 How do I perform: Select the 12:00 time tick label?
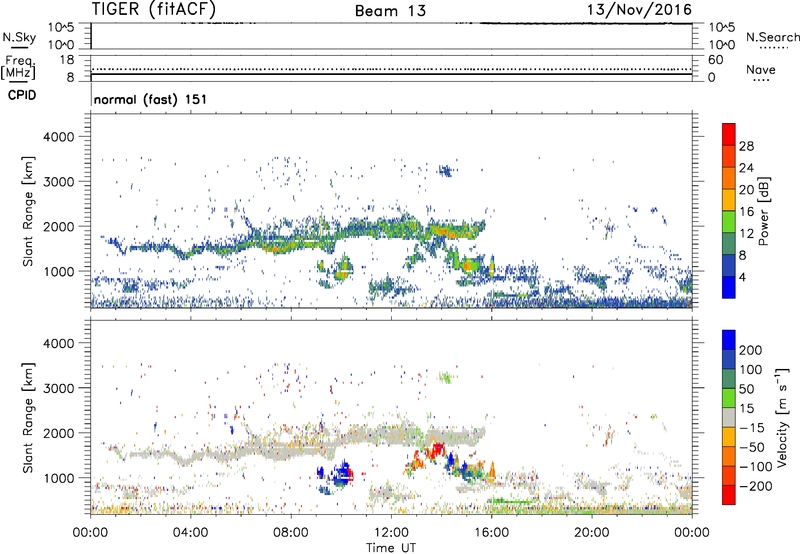[391, 533]
